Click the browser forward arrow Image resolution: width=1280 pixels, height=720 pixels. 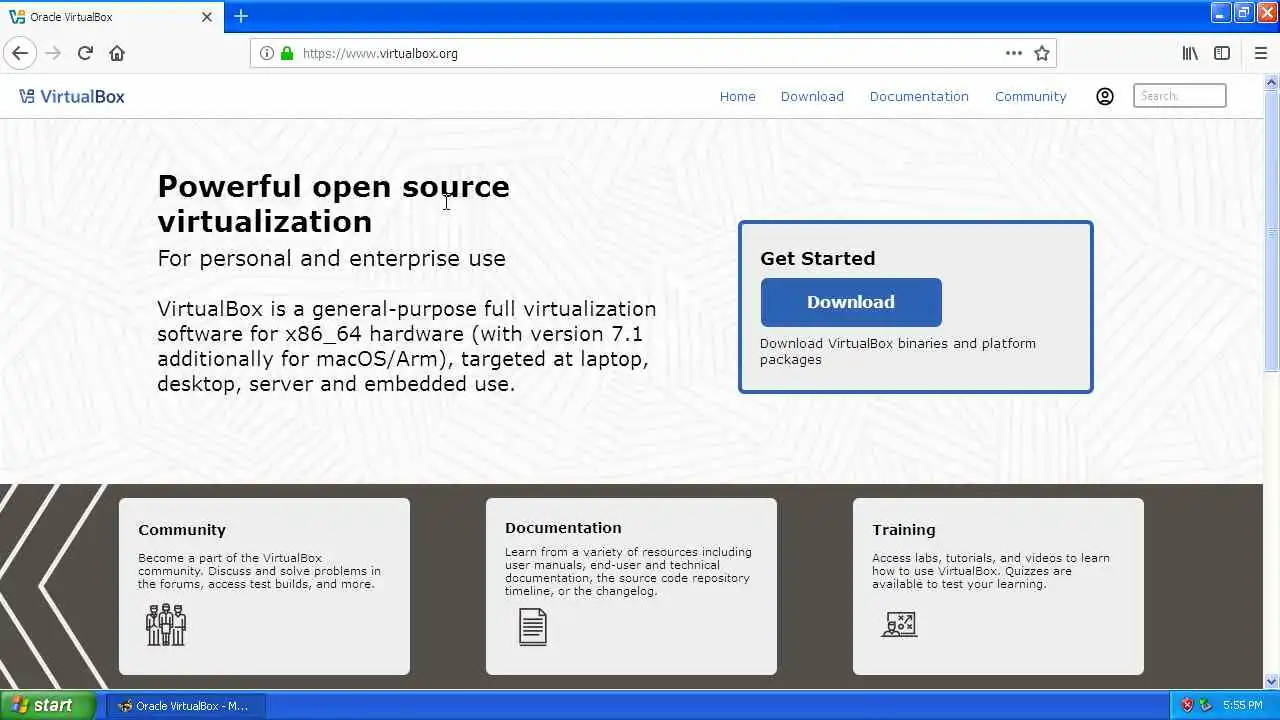pyautogui.click(x=53, y=53)
